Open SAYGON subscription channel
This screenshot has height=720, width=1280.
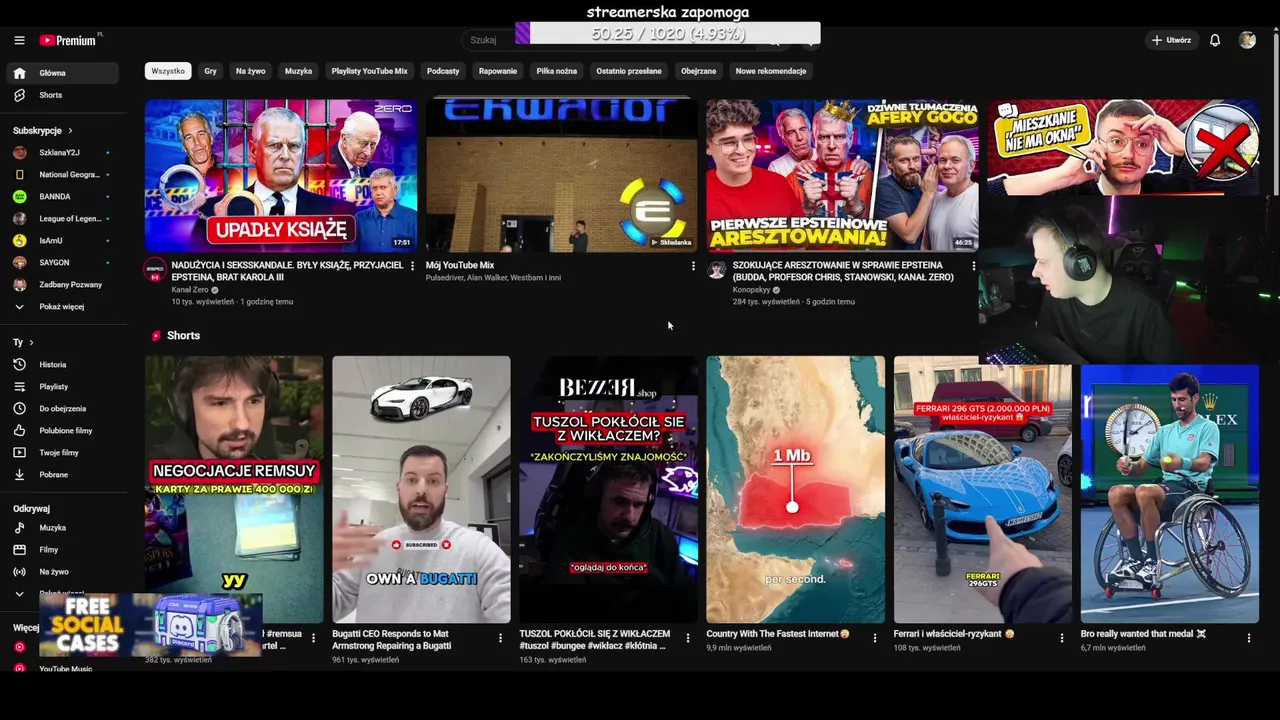tap(62, 263)
